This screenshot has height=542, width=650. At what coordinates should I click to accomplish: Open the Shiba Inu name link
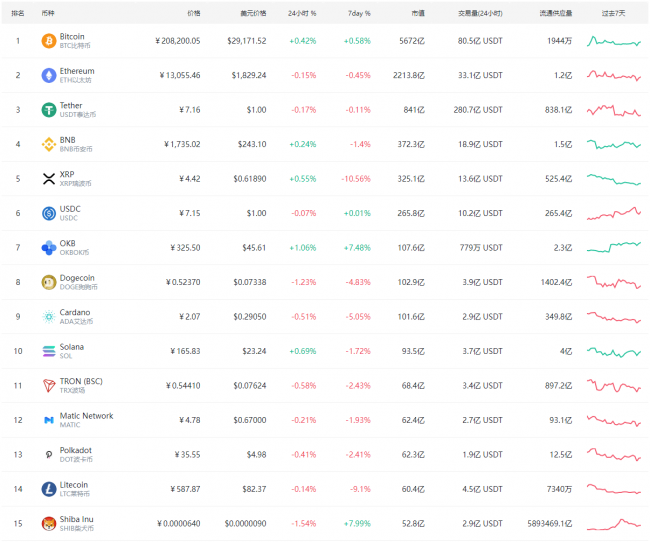click(76, 519)
